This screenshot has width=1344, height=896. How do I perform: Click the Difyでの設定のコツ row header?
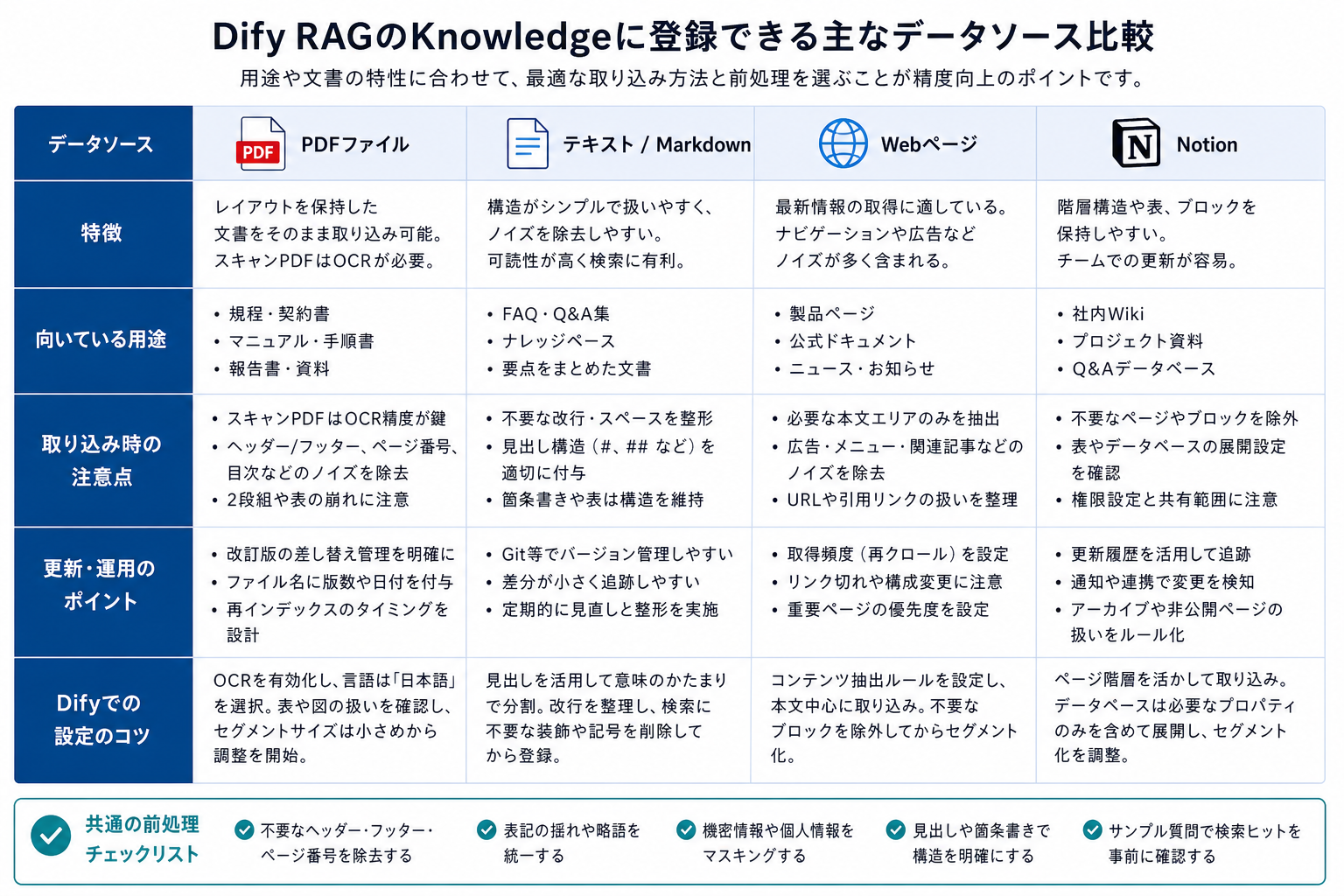pos(101,719)
